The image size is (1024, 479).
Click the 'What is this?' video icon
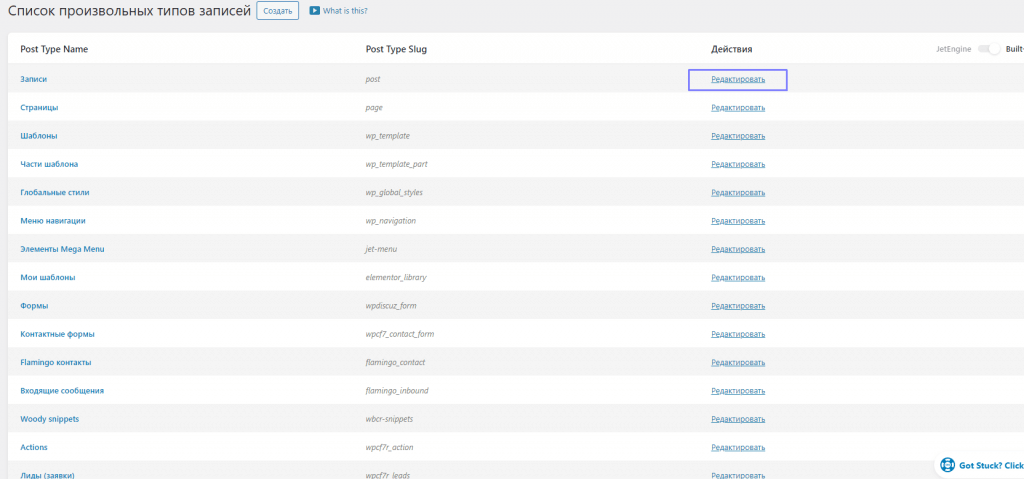[x=315, y=10]
